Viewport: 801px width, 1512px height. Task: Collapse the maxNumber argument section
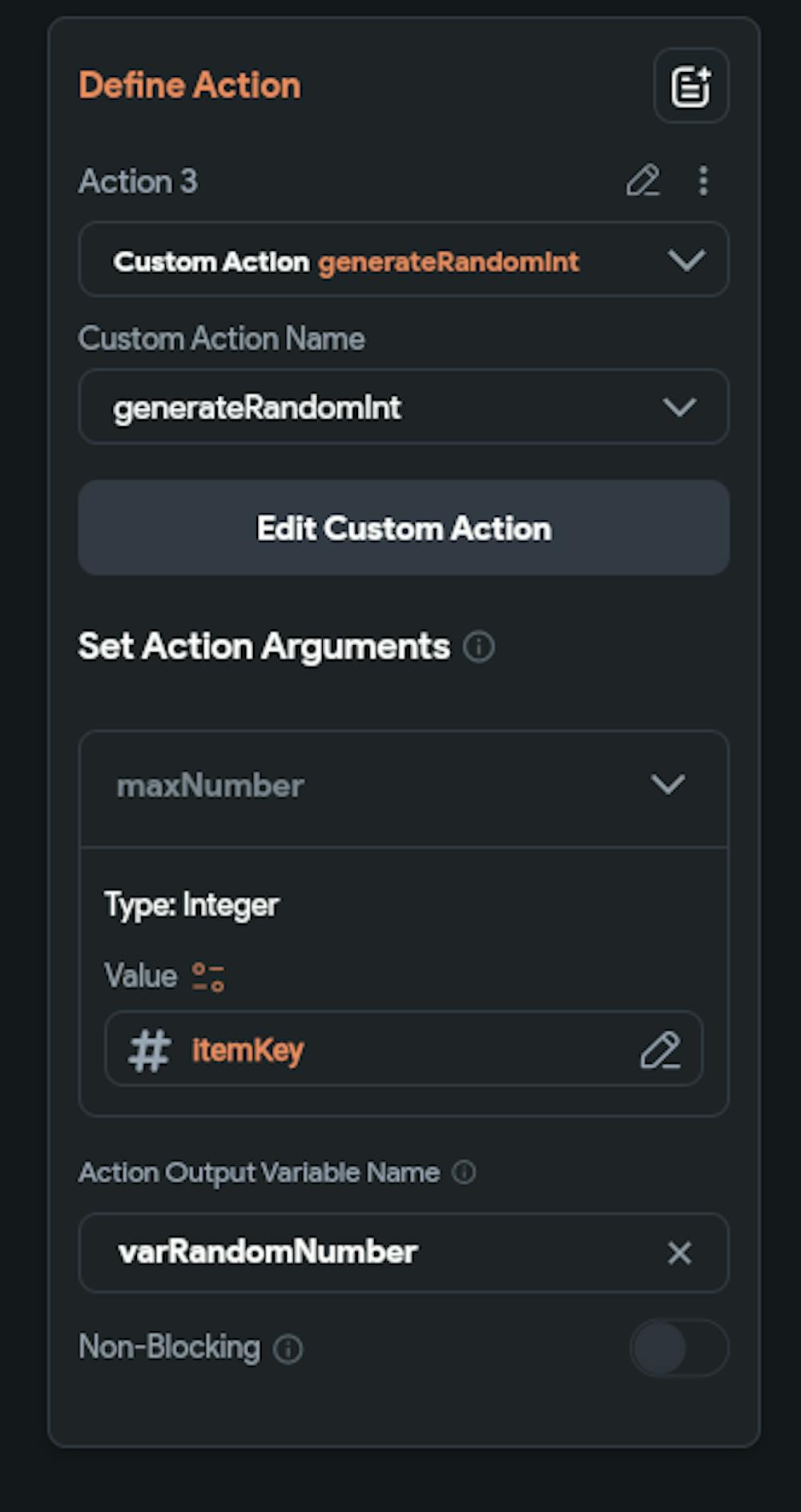click(667, 784)
